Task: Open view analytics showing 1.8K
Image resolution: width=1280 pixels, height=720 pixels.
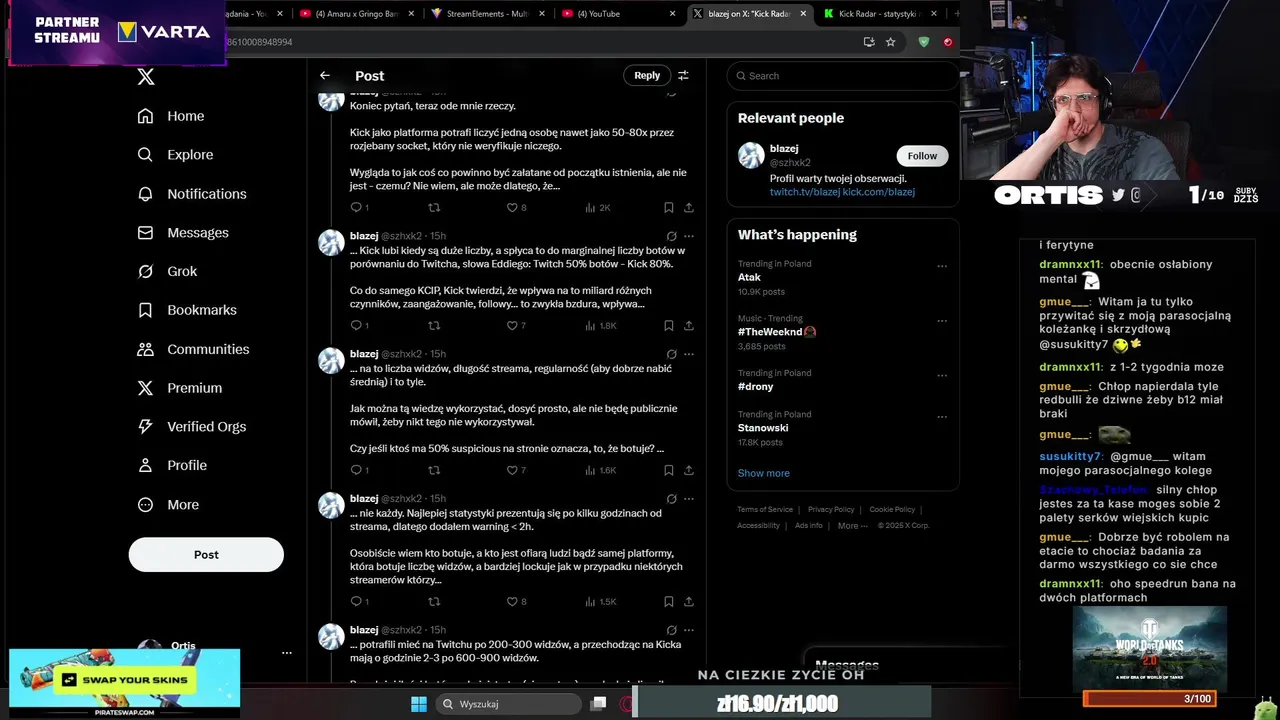Action: point(600,326)
